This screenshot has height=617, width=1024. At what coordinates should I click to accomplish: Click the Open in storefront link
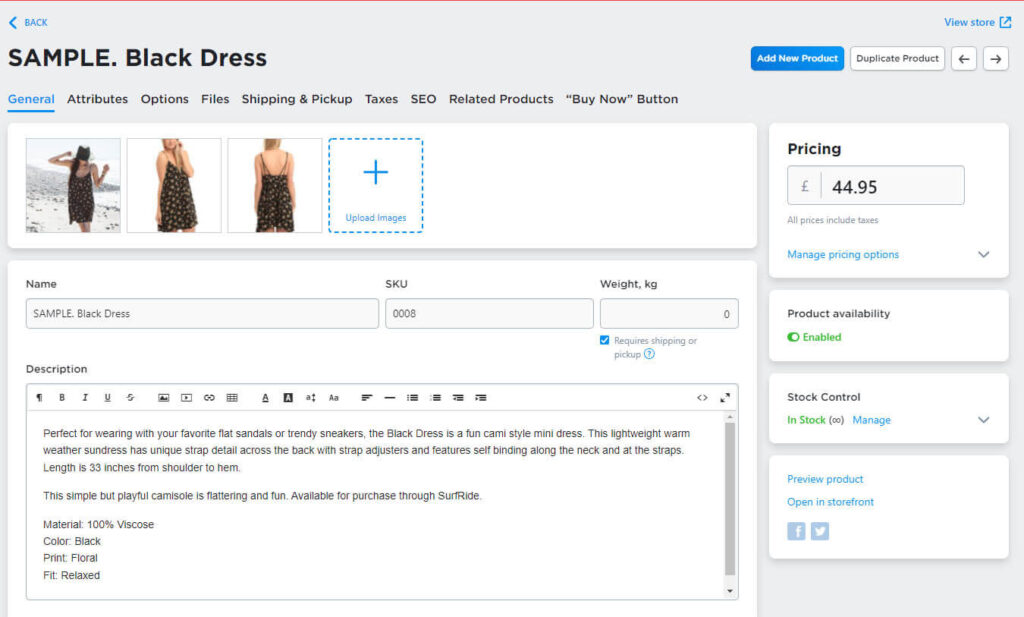(x=830, y=501)
